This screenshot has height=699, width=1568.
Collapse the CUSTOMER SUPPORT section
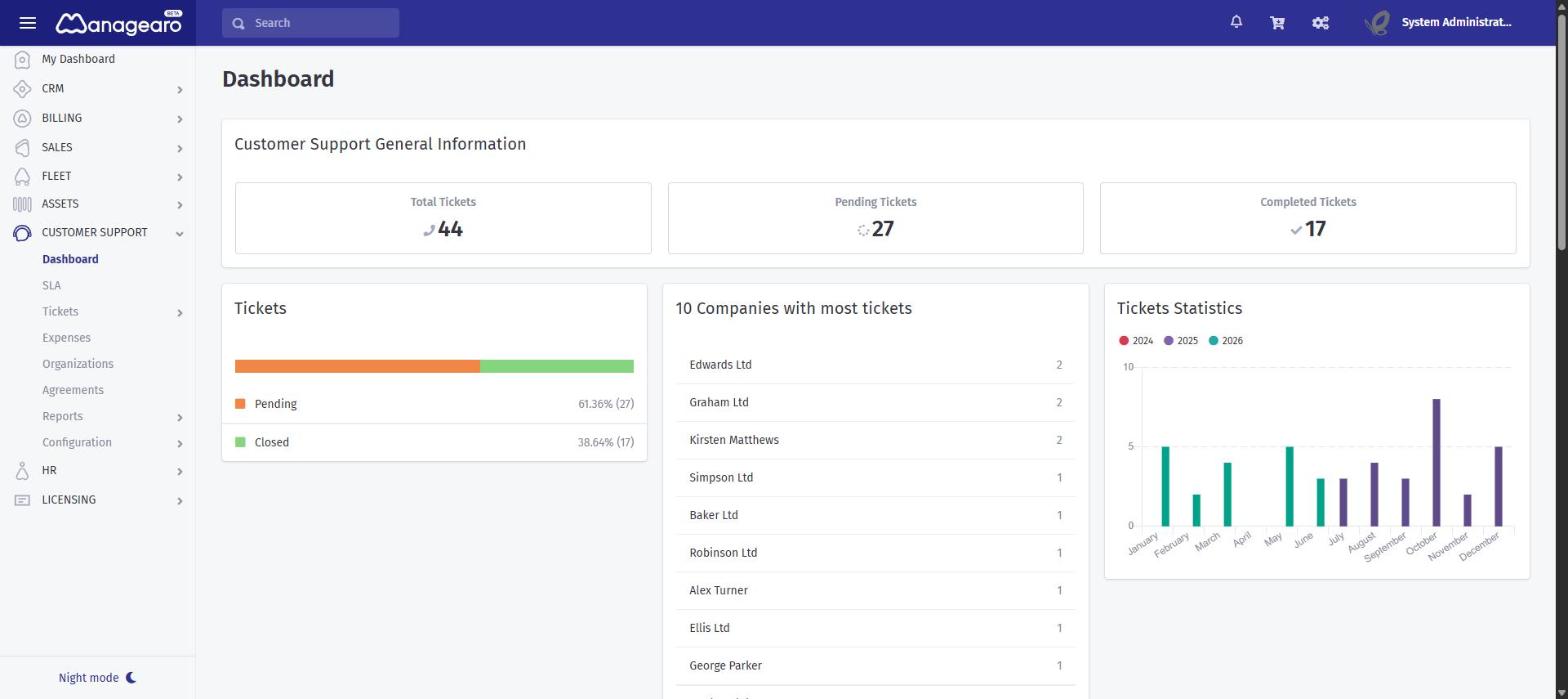pyautogui.click(x=180, y=233)
